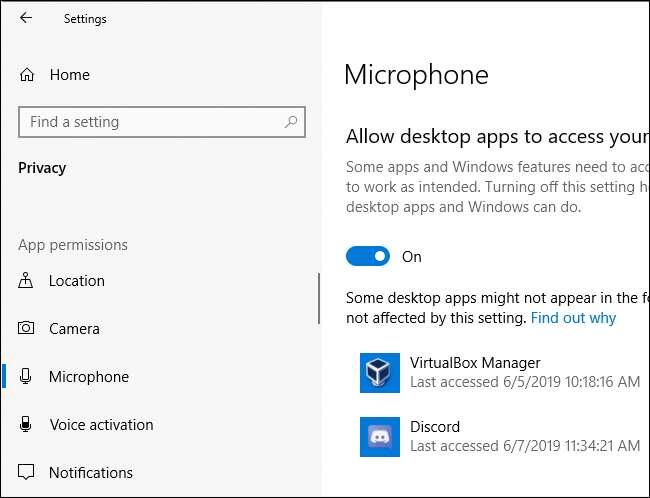This screenshot has height=498, width=650.
Task: Click the Microphone icon in sidebar
Action: [27, 377]
